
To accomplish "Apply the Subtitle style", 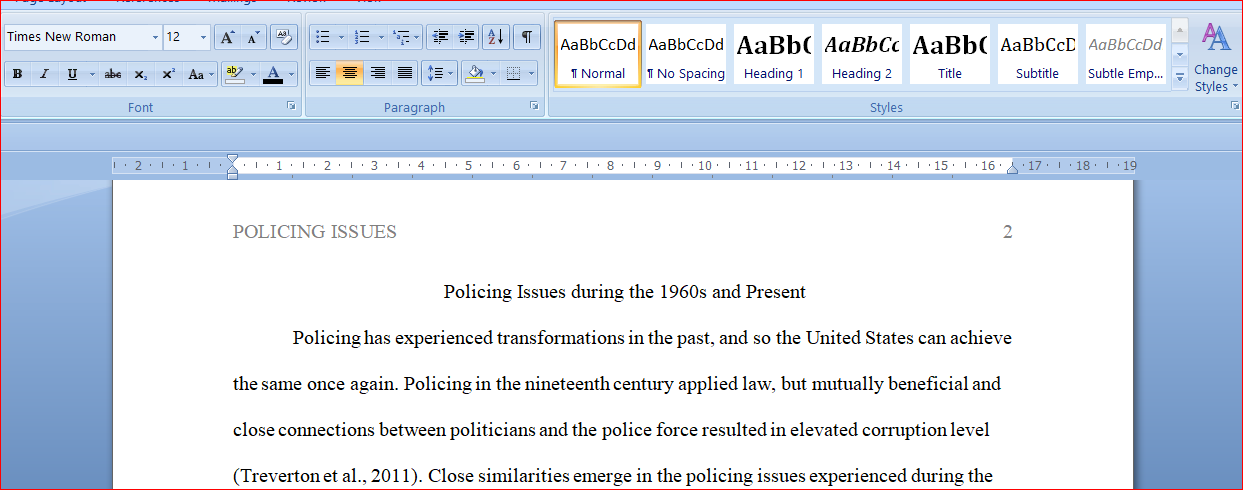I will 1038,54.
